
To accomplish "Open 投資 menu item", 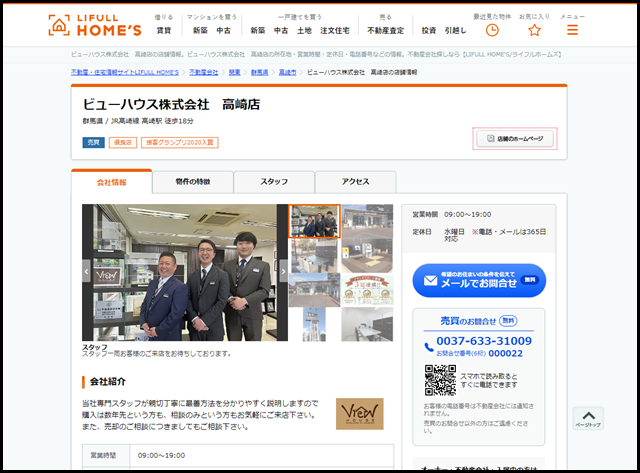I will tap(429, 31).
